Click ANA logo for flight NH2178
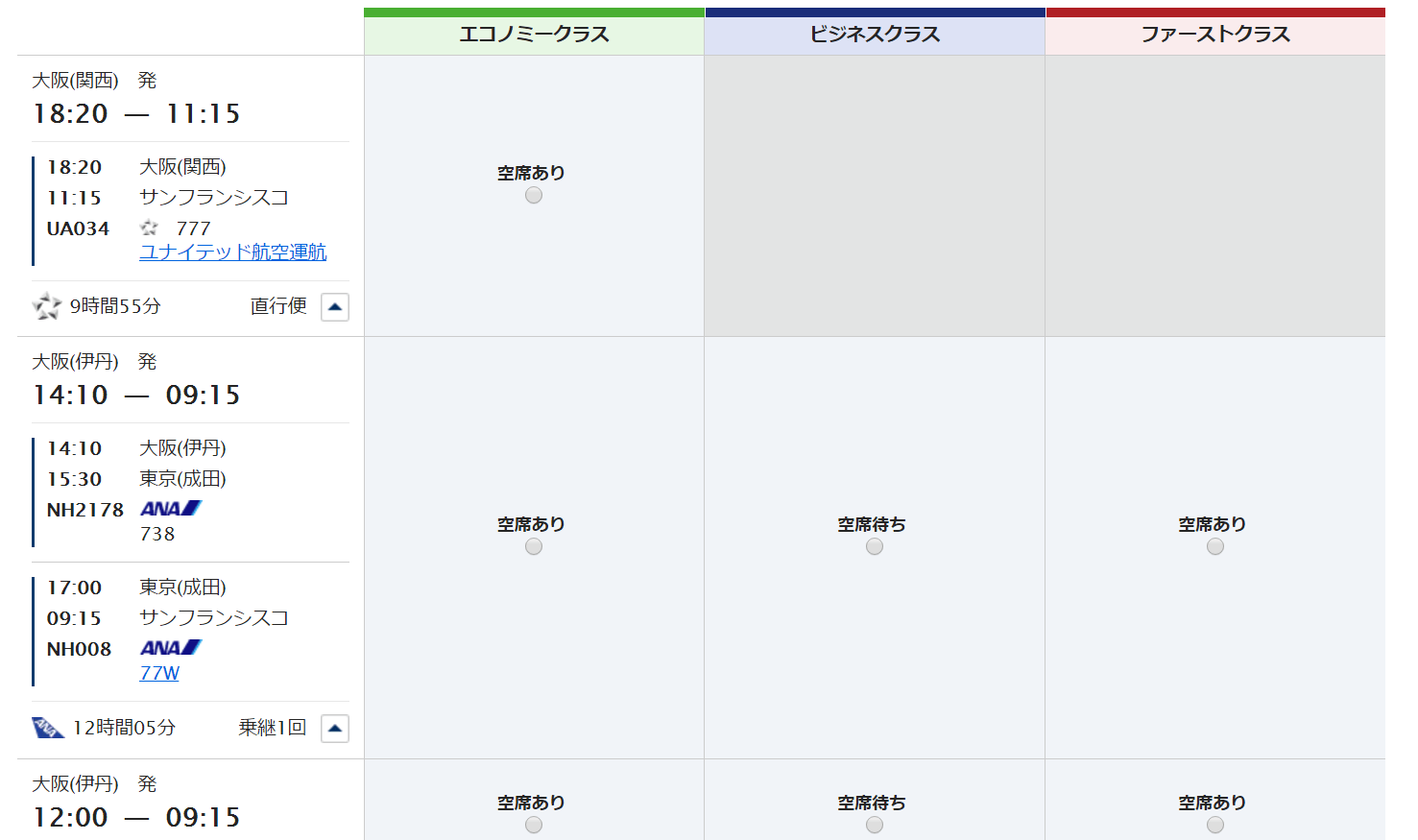The width and height of the screenshot is (1418, 840). 171,509
